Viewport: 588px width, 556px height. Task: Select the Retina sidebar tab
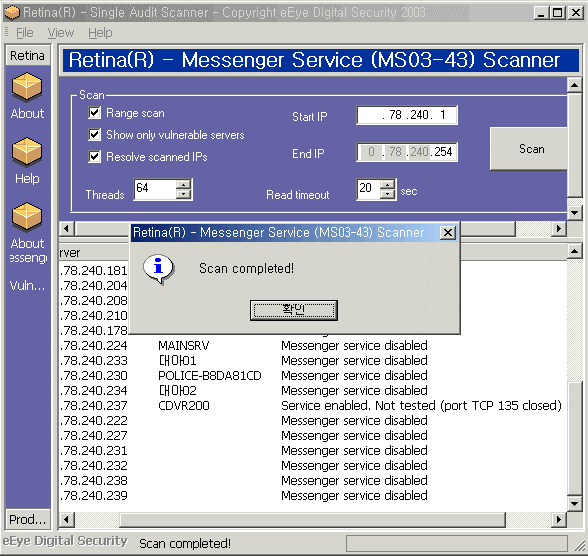click(27, 55)
